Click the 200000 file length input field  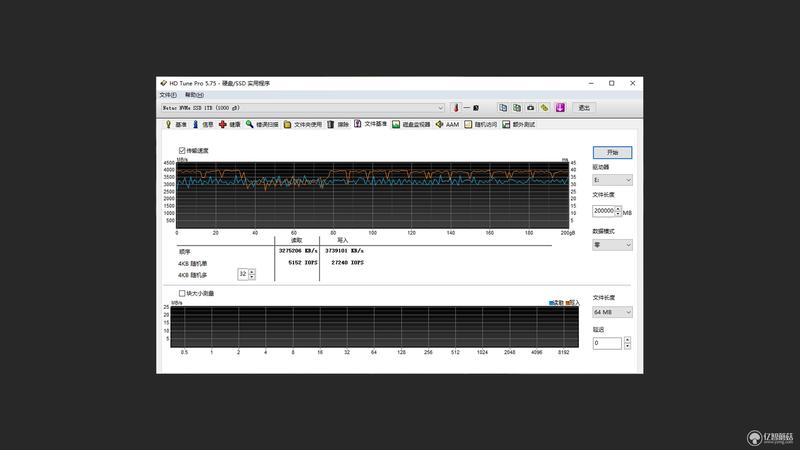pyautogui.click(x=604, y=211)
